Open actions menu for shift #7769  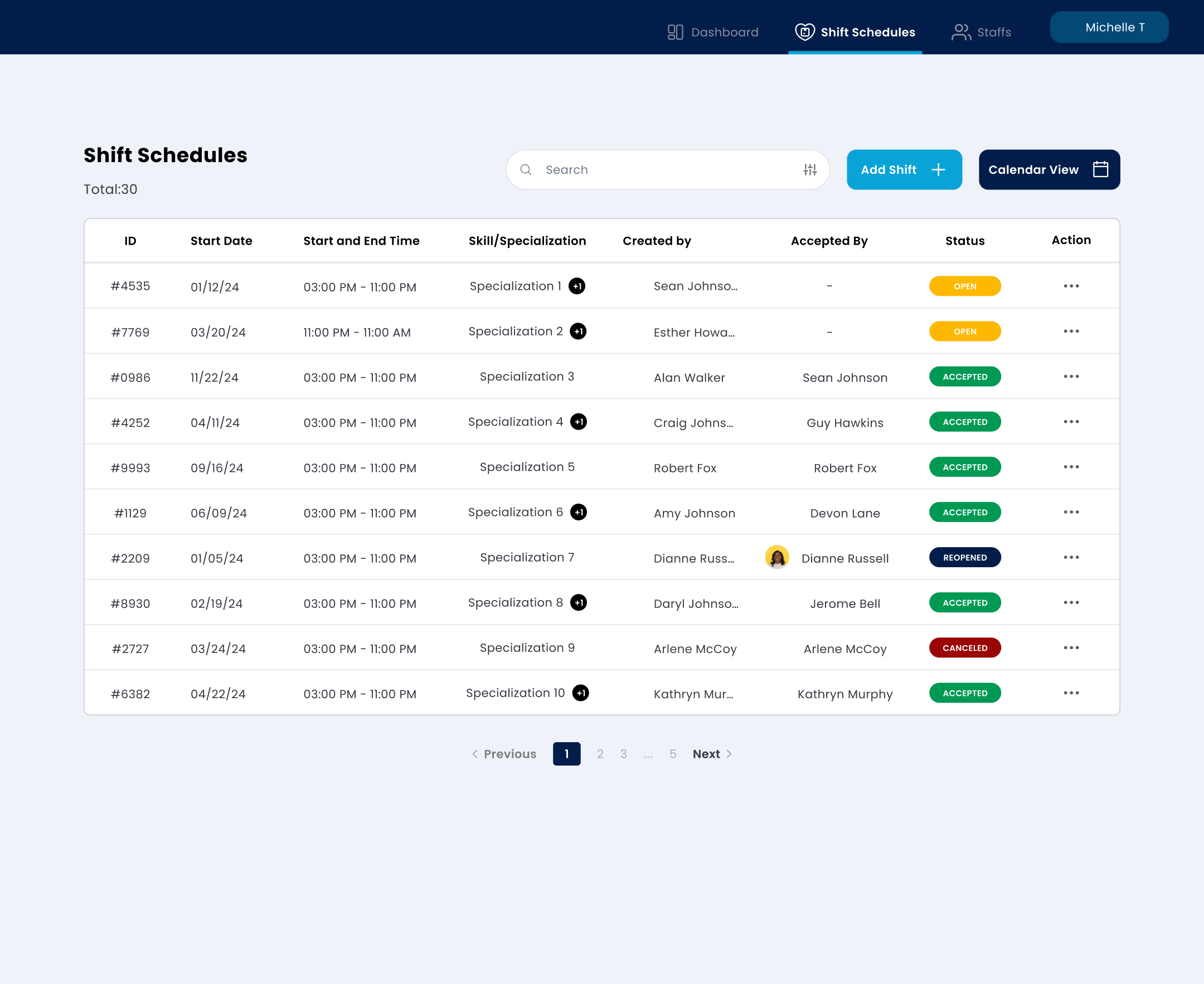pos(1071,331)
